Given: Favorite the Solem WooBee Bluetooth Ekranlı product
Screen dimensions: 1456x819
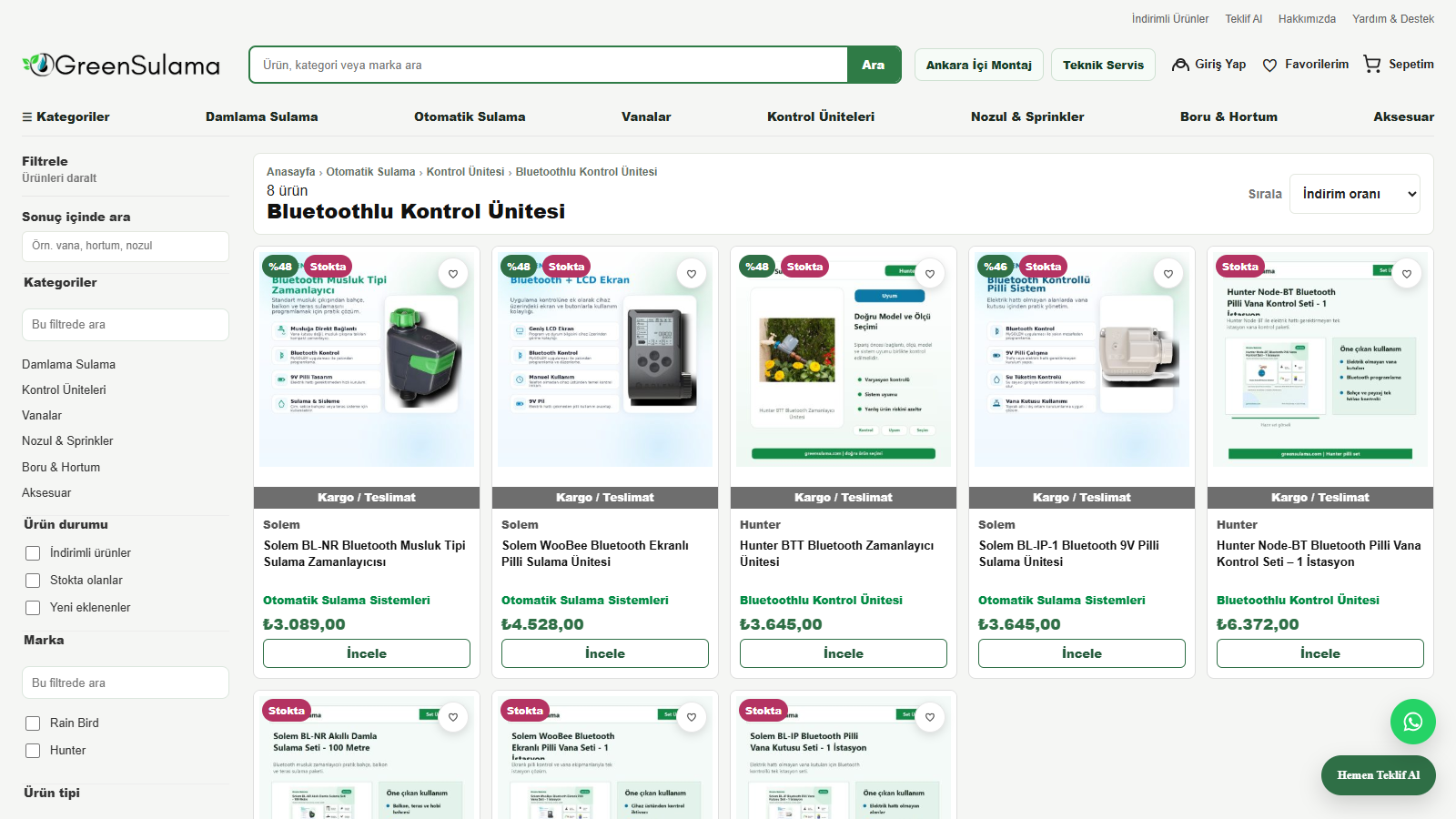Looking at the screenshot, I should click(x=692, y=273).
